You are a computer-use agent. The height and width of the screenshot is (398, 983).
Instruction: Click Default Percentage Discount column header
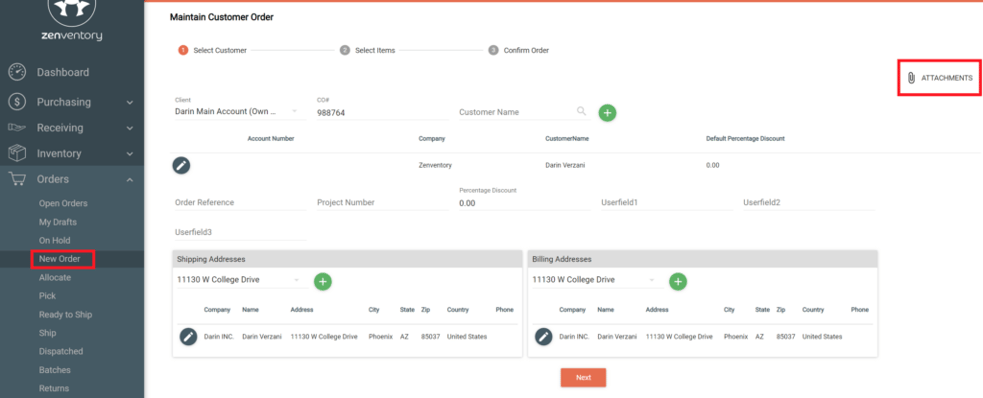745,139
